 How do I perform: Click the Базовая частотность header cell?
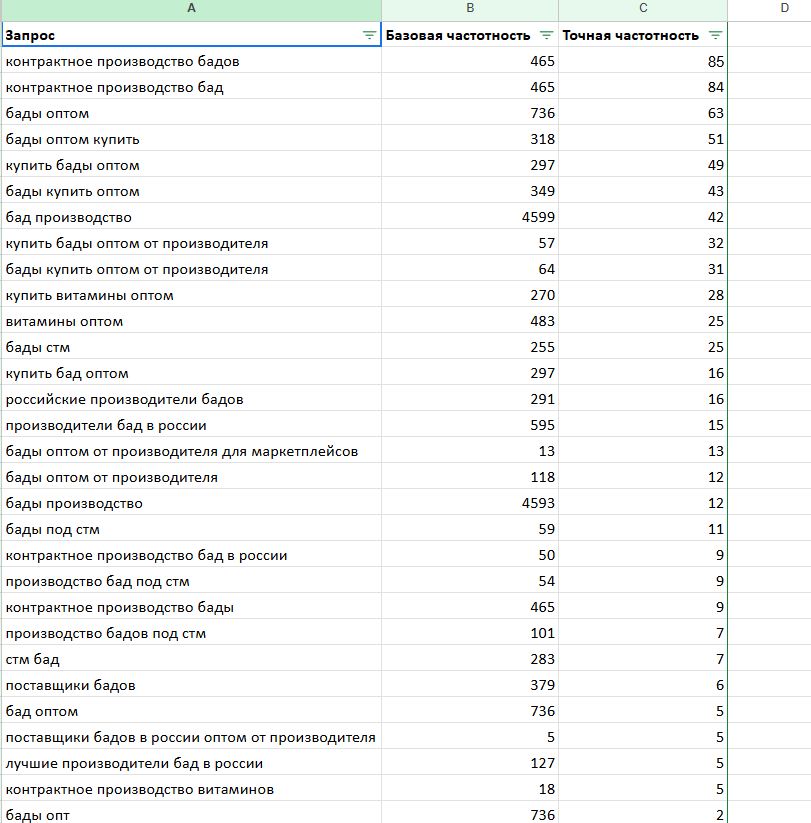point(470,35)
